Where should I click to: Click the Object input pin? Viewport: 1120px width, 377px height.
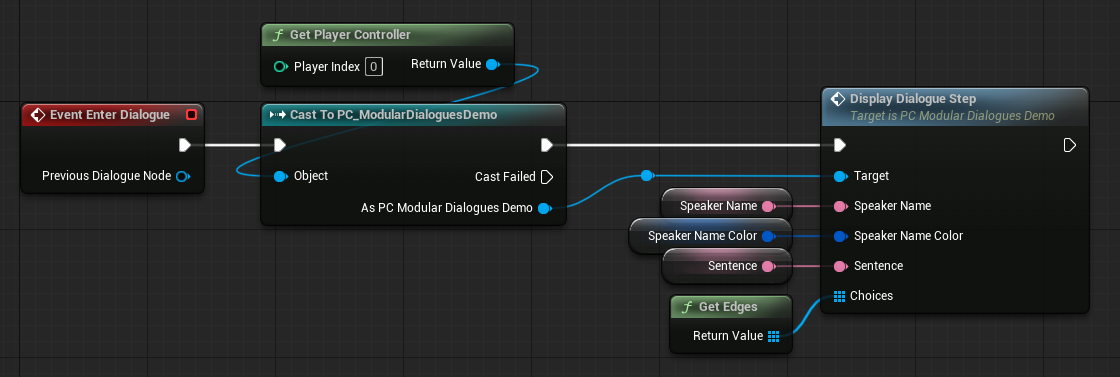pos(280,176)
